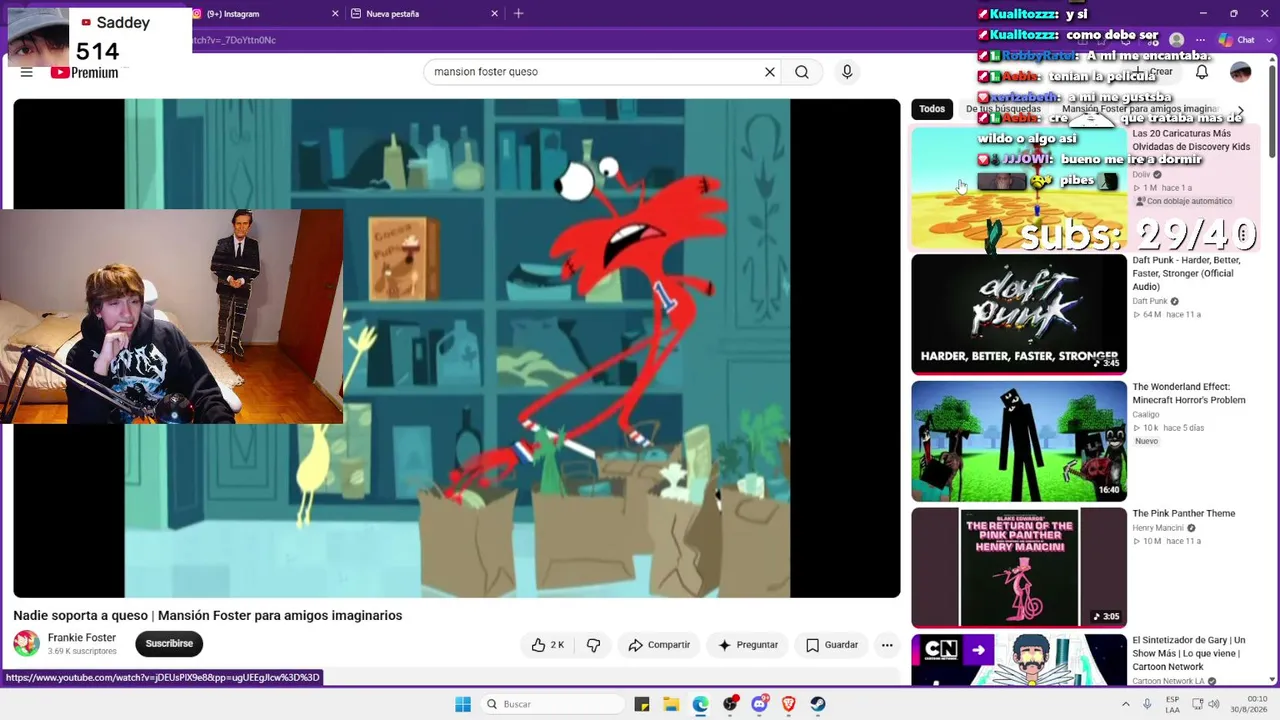The width and height of the screenshot is (1280, 720).
Task: Click the main video player
Action: click(x=457, y=348)
